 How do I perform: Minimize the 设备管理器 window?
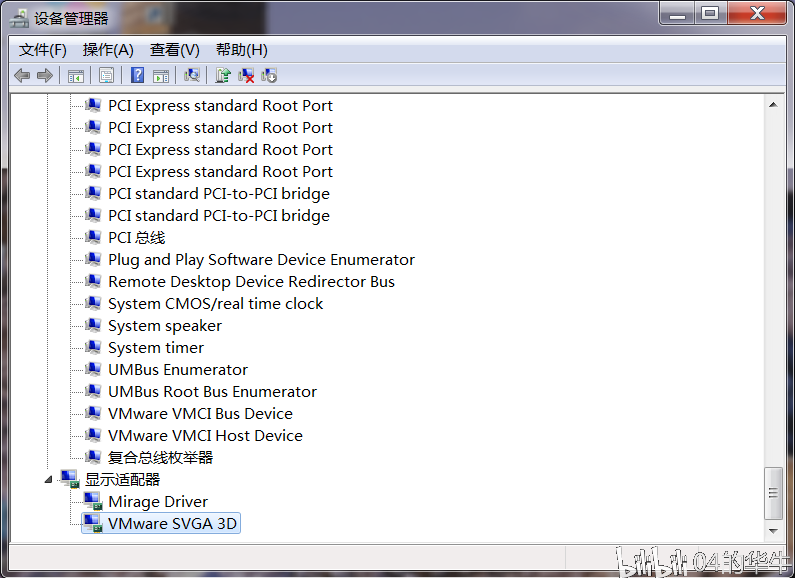677,14
